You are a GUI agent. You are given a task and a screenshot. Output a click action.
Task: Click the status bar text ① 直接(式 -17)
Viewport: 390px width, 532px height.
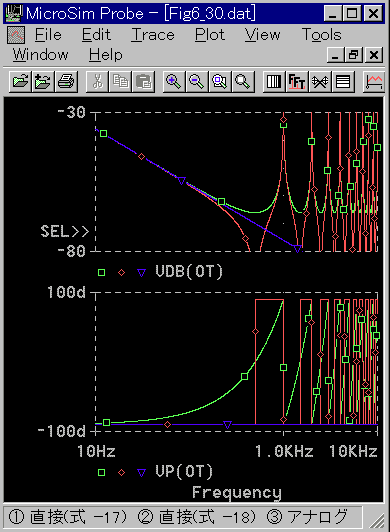coord(68,517)
